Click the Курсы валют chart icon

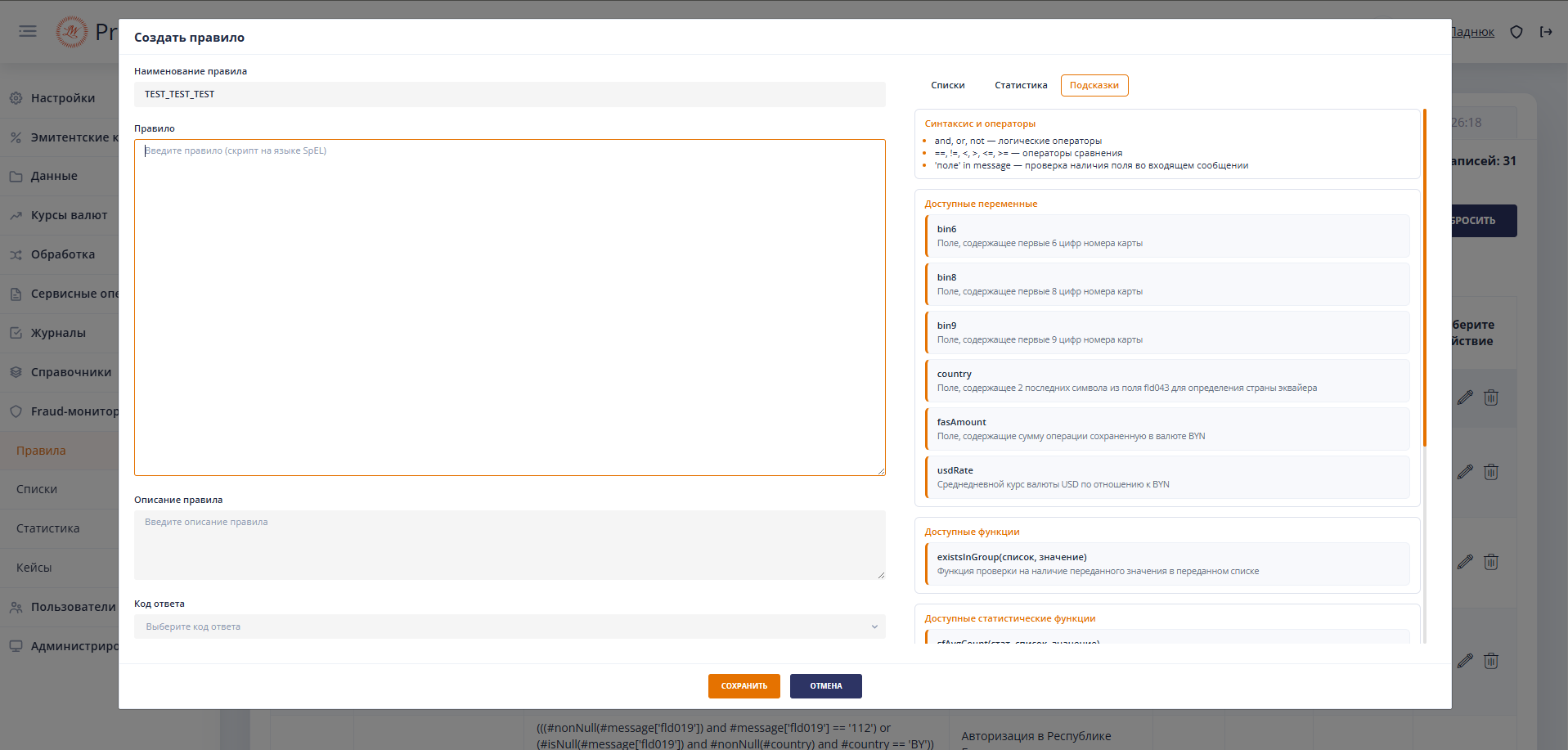(16, 215)
